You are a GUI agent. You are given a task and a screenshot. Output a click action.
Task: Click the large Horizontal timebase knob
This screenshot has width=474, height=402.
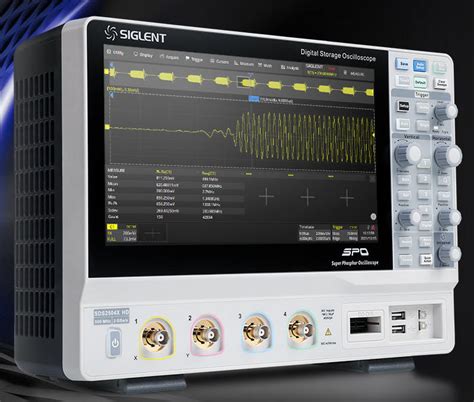click(448, 156)
